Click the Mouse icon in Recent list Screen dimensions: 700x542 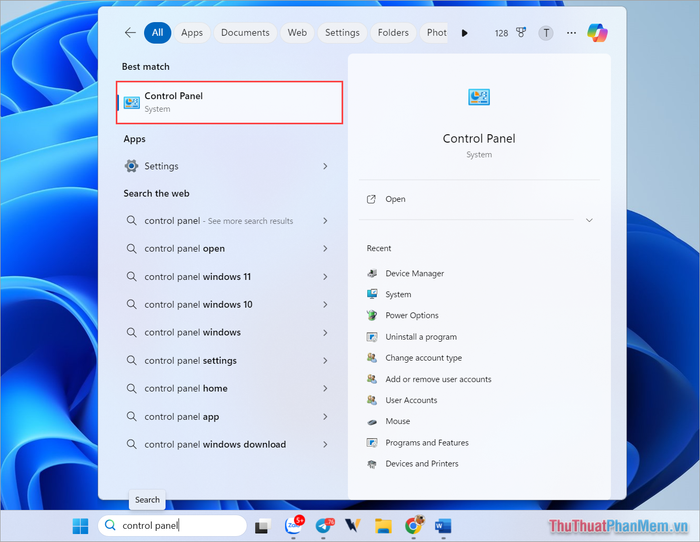click(372, 421)
